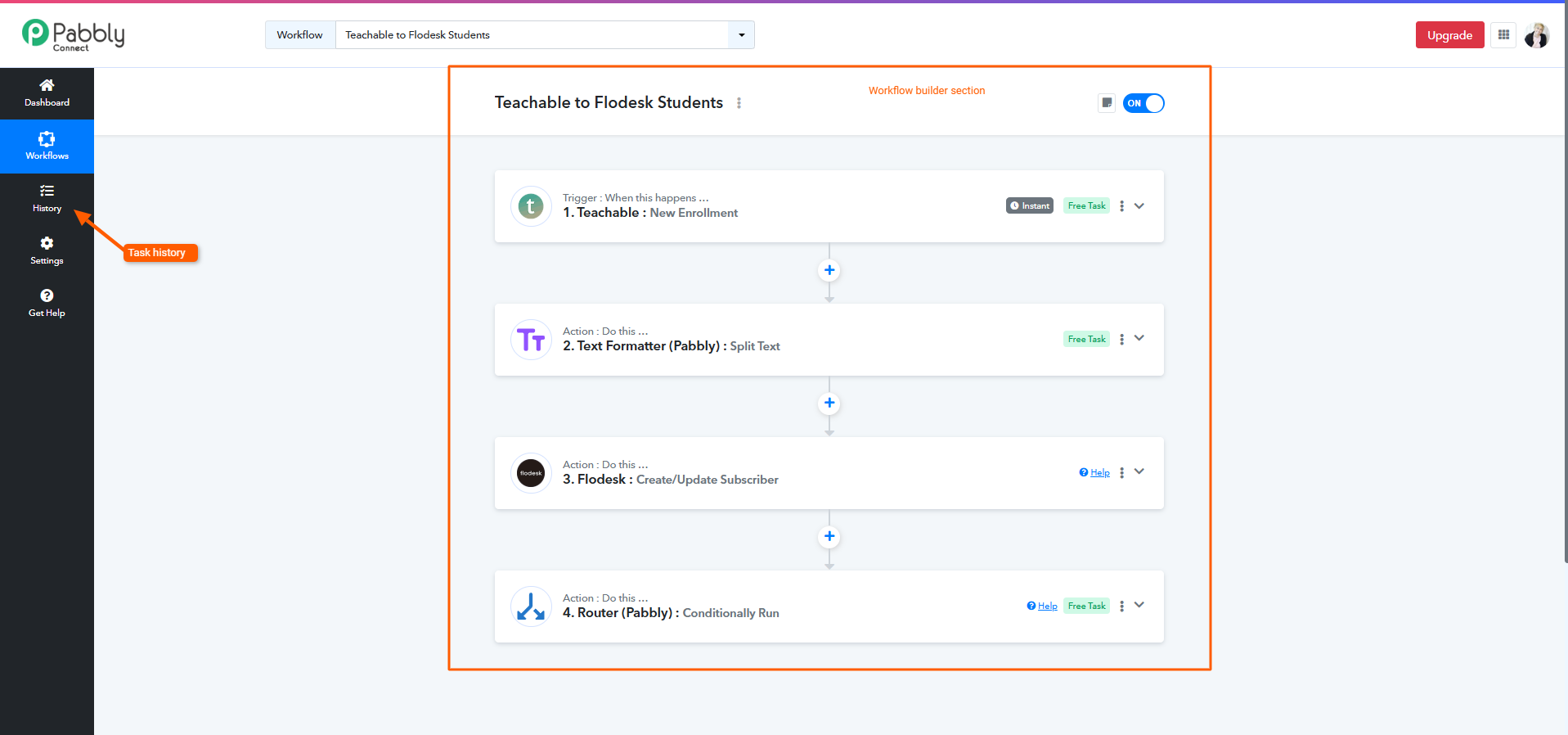Open workflow title three-dot menu
Viewport: 1568px width, 735px height.
click(x=739, y=103)
